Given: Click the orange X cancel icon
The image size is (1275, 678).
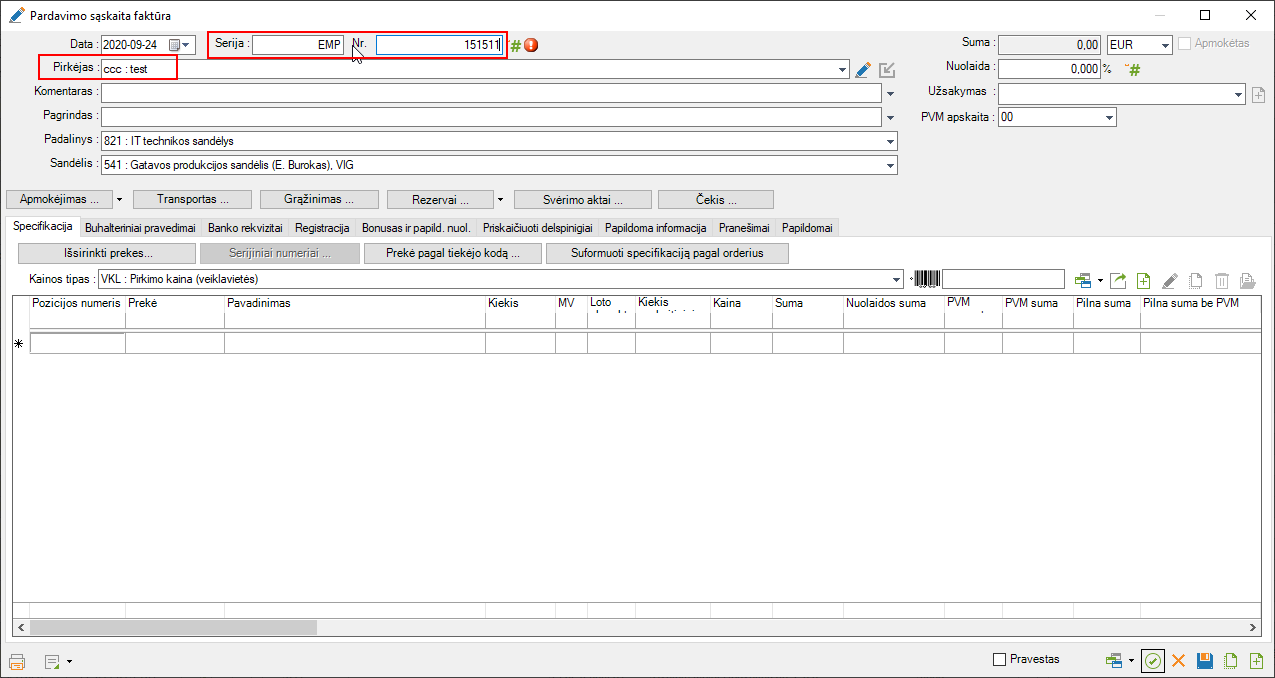Looking at the screenshot, I should (1179, 660).
